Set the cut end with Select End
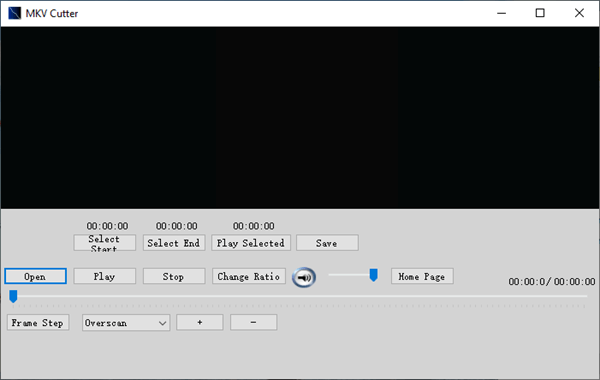Image resolution: width=600 pixels, height=380 pixels. click(x=174, y=243)
